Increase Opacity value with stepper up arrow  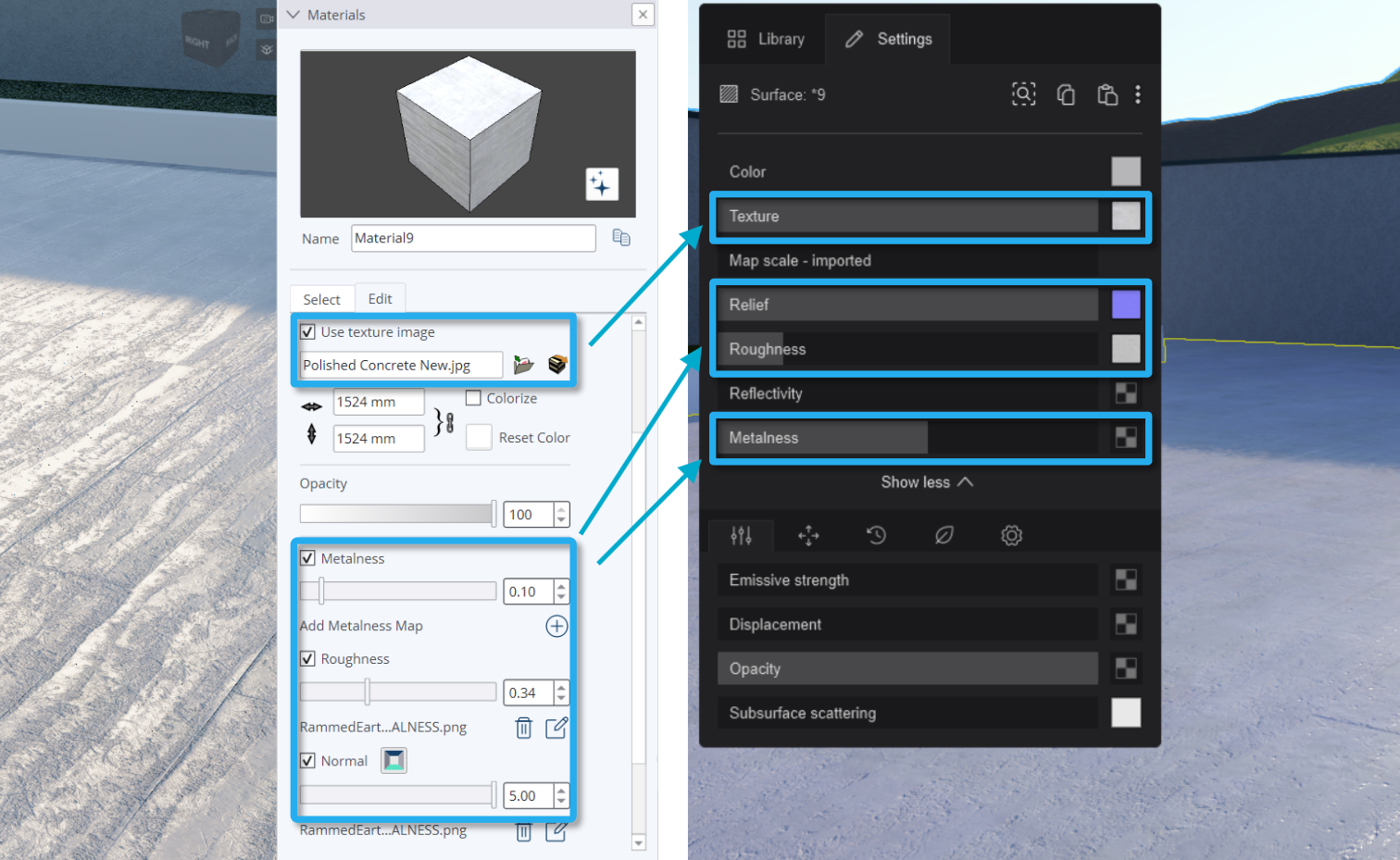click(561, 509)
